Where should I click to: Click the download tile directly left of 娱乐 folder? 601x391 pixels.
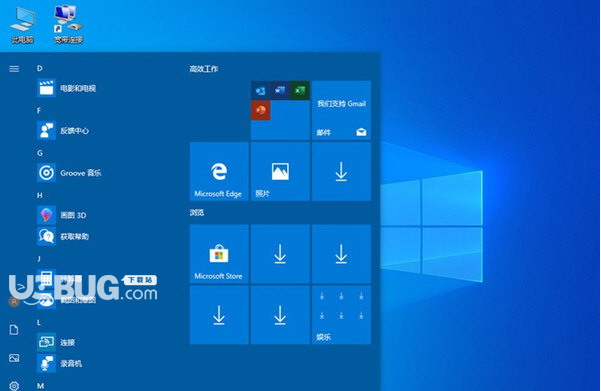(x=280, y=315)
